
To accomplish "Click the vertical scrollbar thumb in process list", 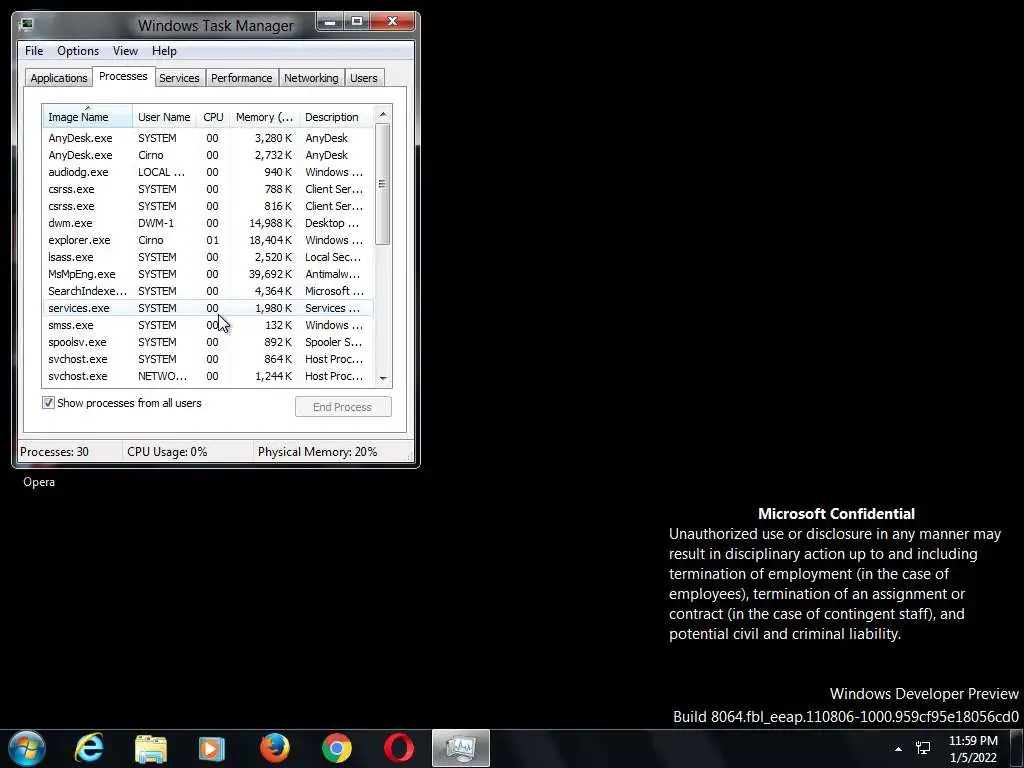I will 383,184.
